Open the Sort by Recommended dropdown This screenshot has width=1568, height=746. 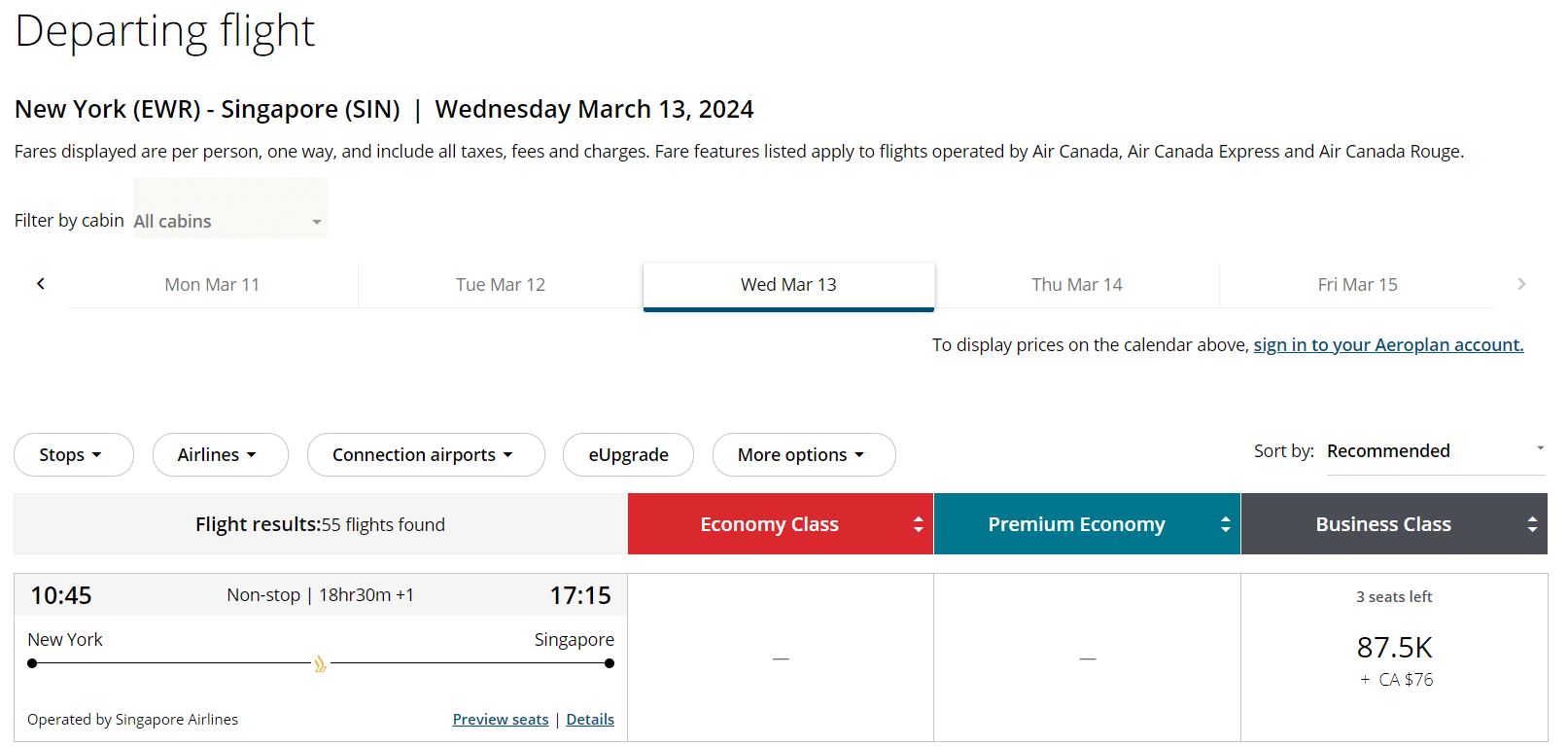[x=1435, y=451]
